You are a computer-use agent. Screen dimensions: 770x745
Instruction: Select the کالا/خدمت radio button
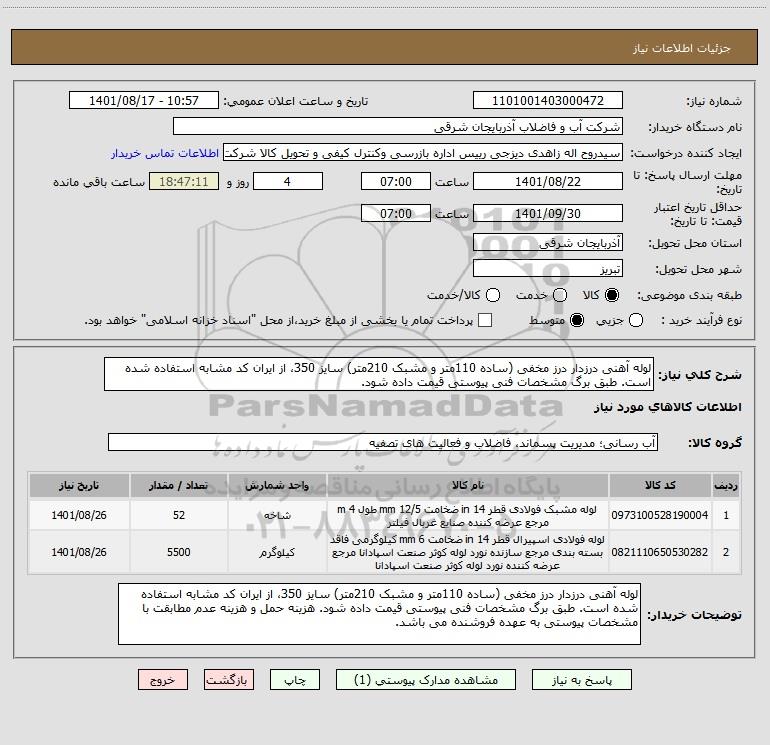(x=493, y=295)
